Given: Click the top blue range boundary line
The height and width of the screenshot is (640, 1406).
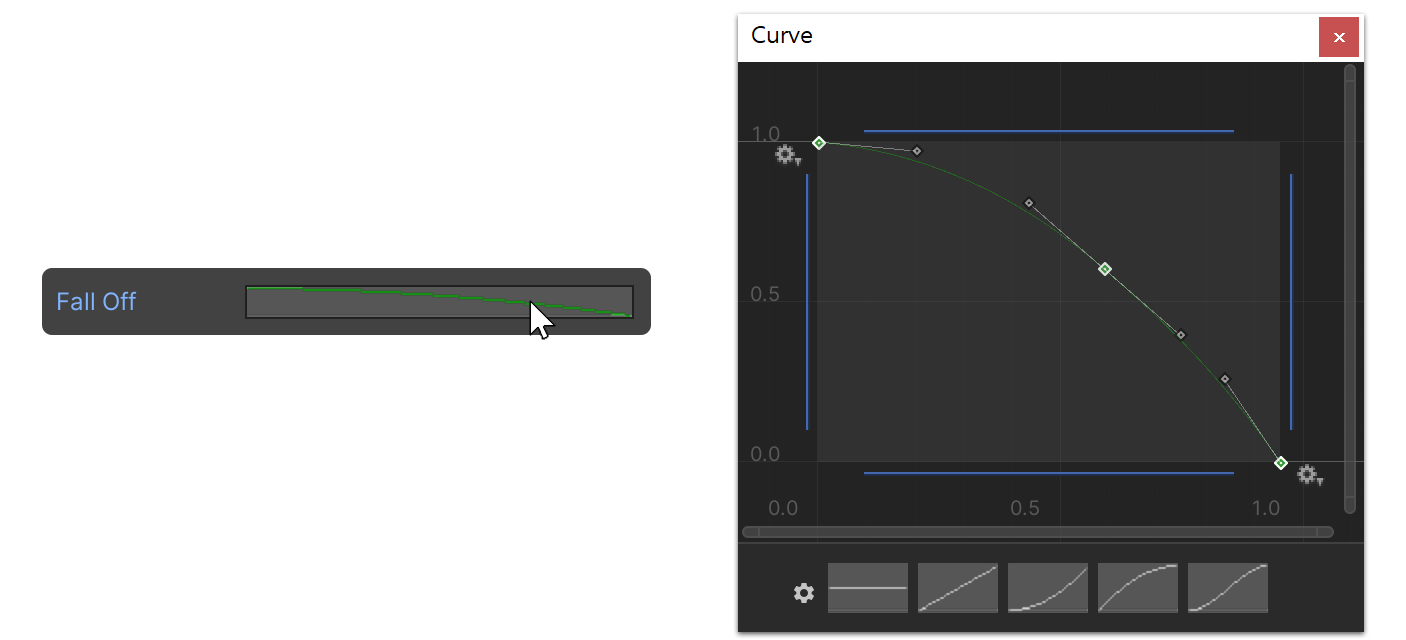Looking at the screenshot, I should click(x=1049, y=131).
